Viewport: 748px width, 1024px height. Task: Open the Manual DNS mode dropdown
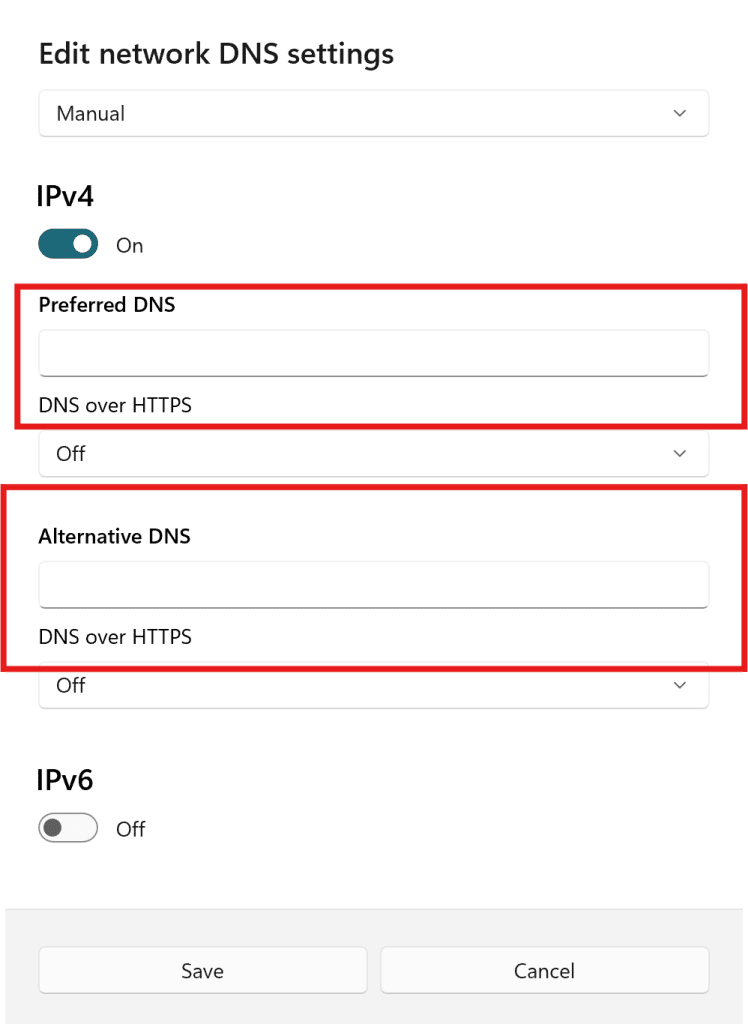[x=373, y=114]
